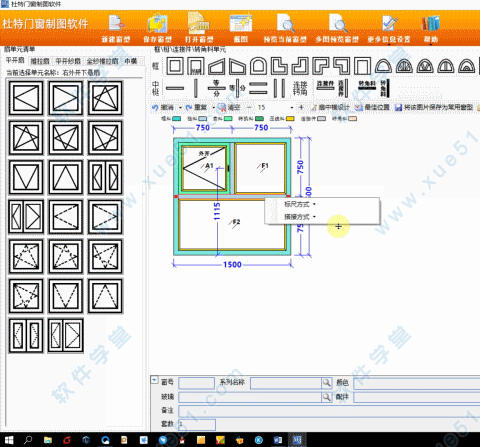Select the dashed downward V sash unit
This screenshot has width=482, height=447.
coord(66,296)
